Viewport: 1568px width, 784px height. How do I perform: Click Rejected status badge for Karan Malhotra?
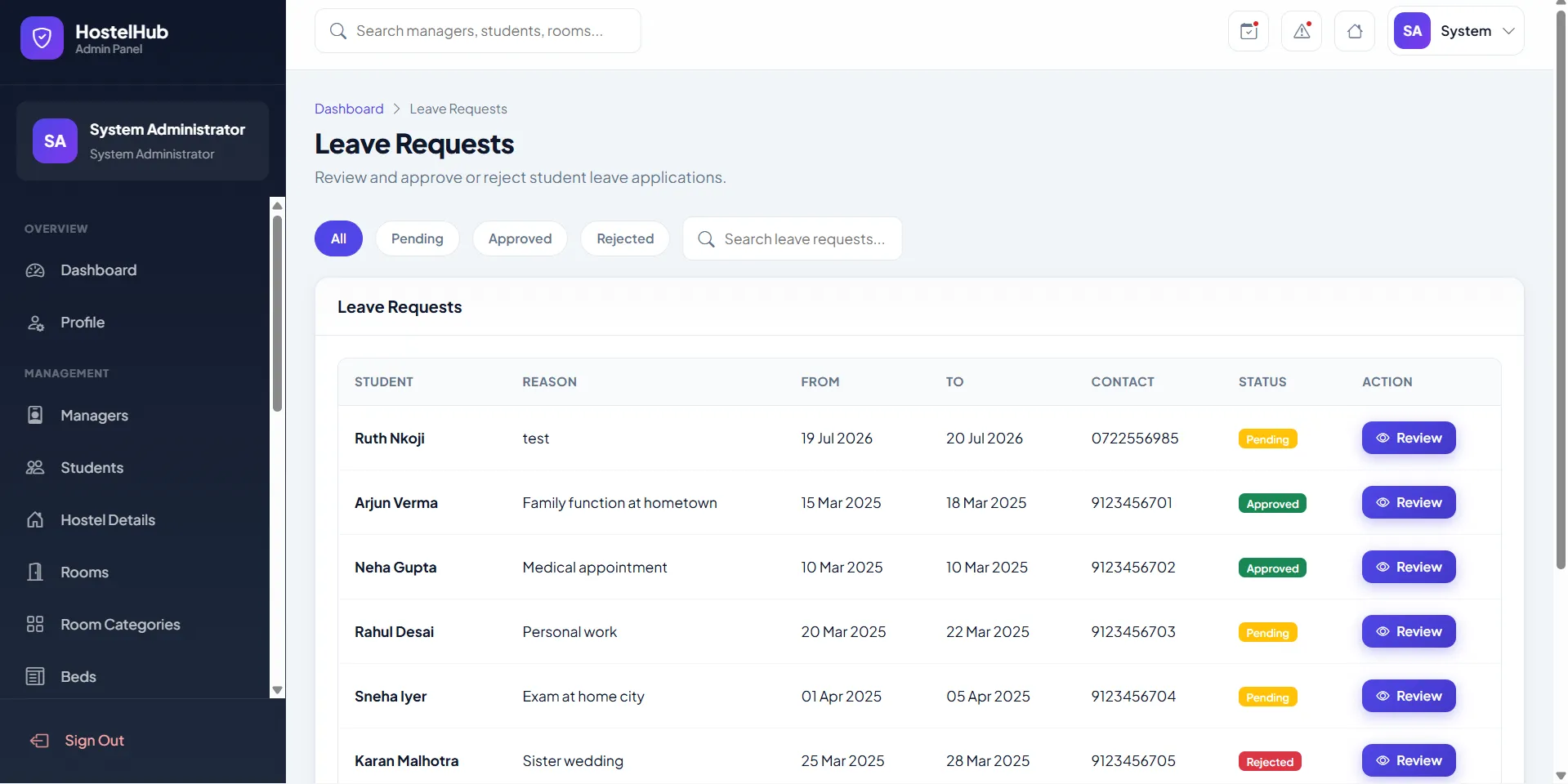[x=1270, y=762]
